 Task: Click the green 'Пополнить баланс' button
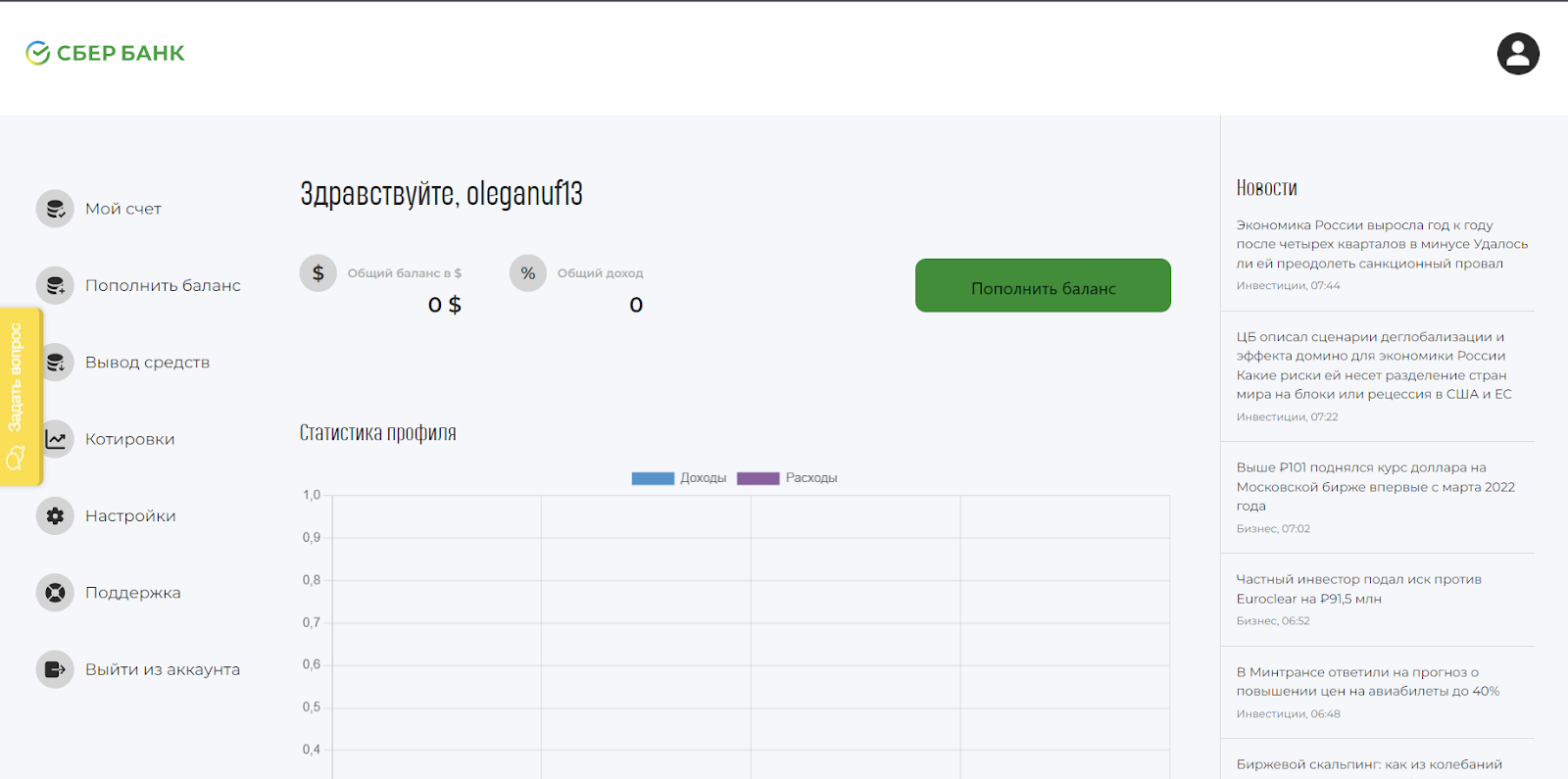point(1043,285)
